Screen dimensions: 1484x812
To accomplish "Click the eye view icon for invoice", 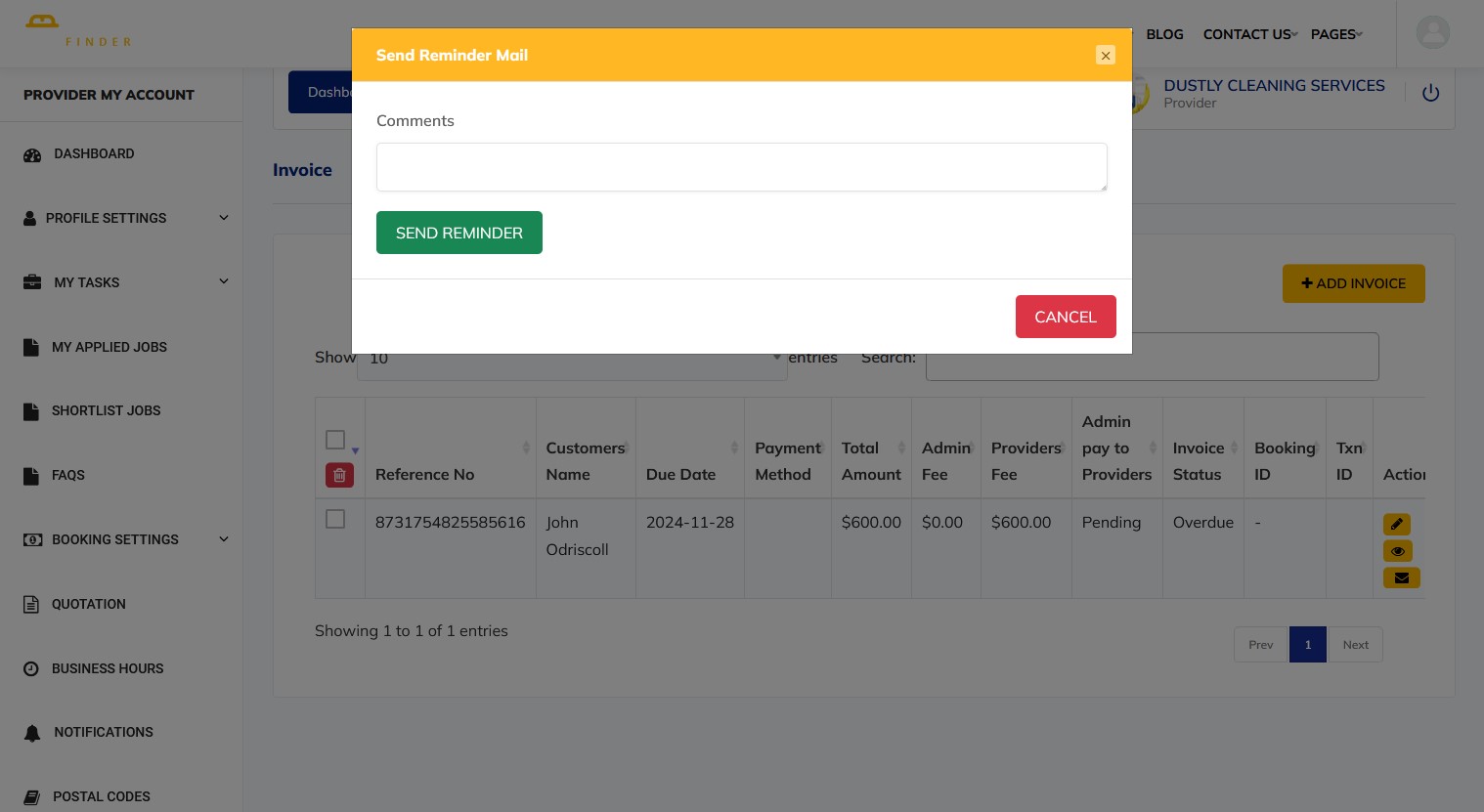I will 1396,551.
